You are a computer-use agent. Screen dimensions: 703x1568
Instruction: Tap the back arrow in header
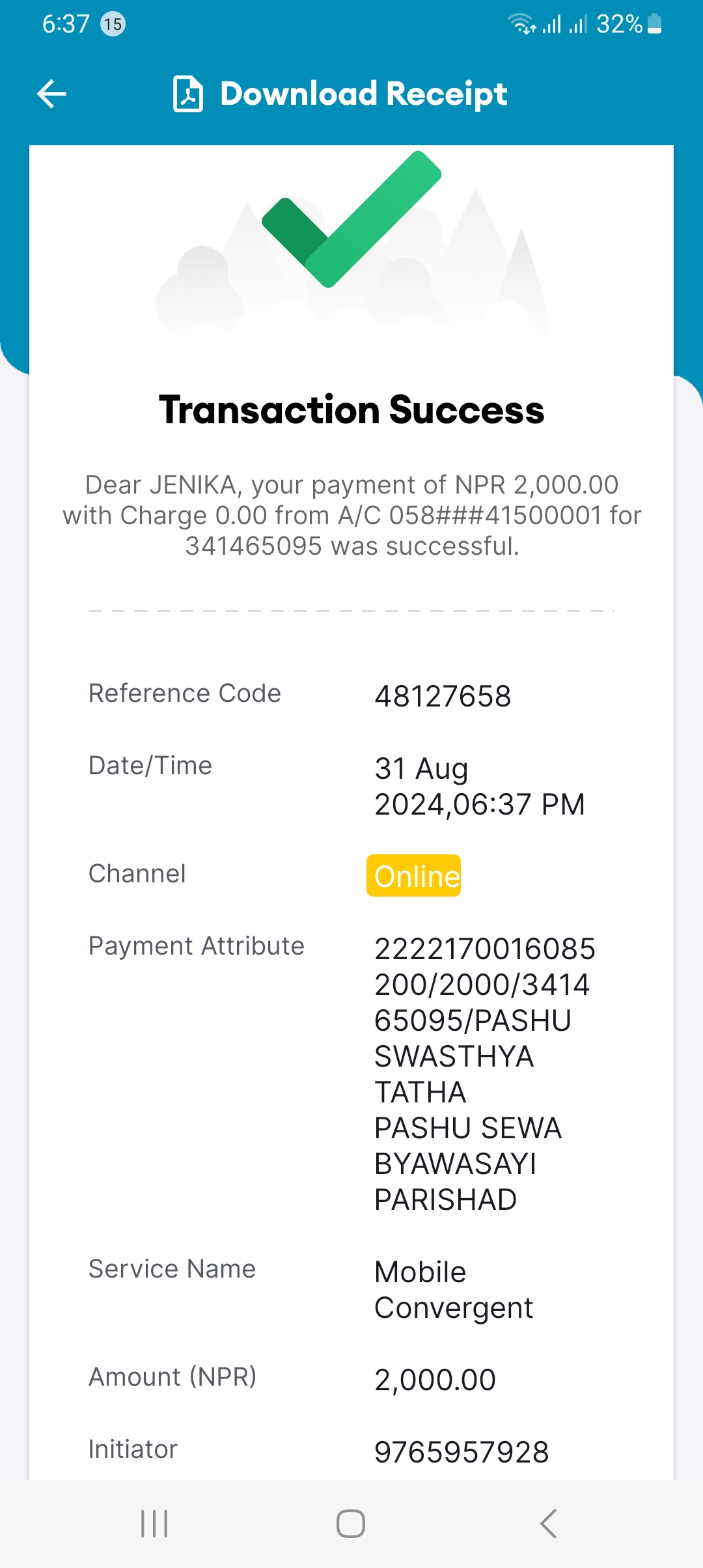pyautogui.click(x=52, y=94)
